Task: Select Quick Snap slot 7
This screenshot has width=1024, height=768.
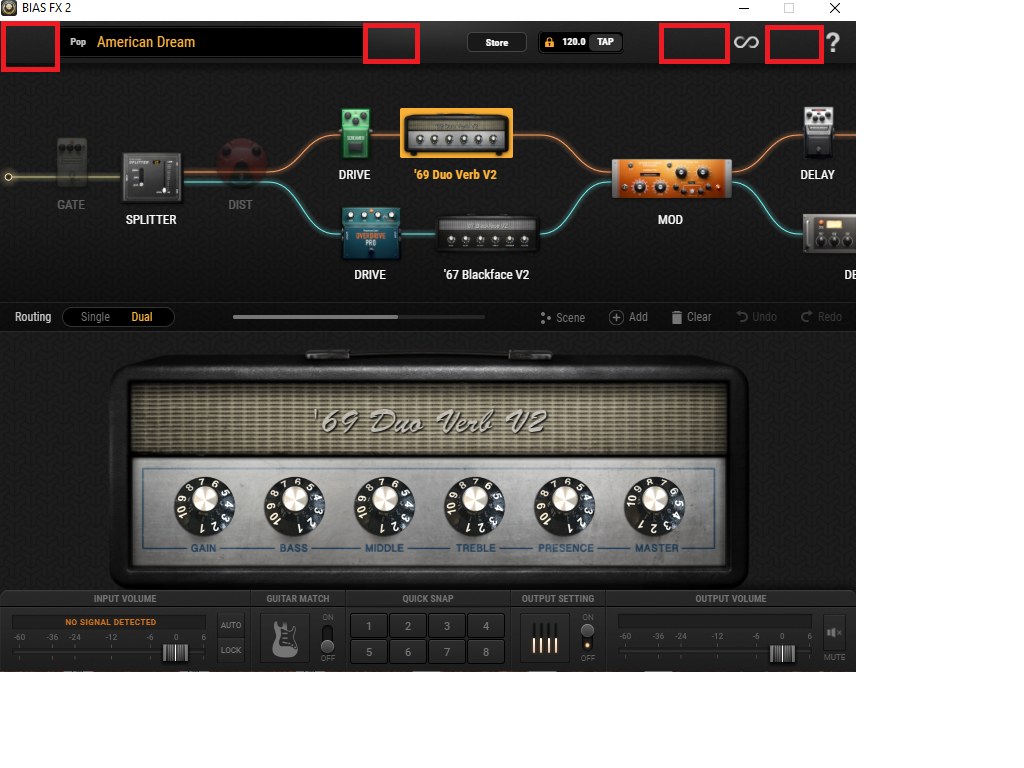Action: click(447, 652)
